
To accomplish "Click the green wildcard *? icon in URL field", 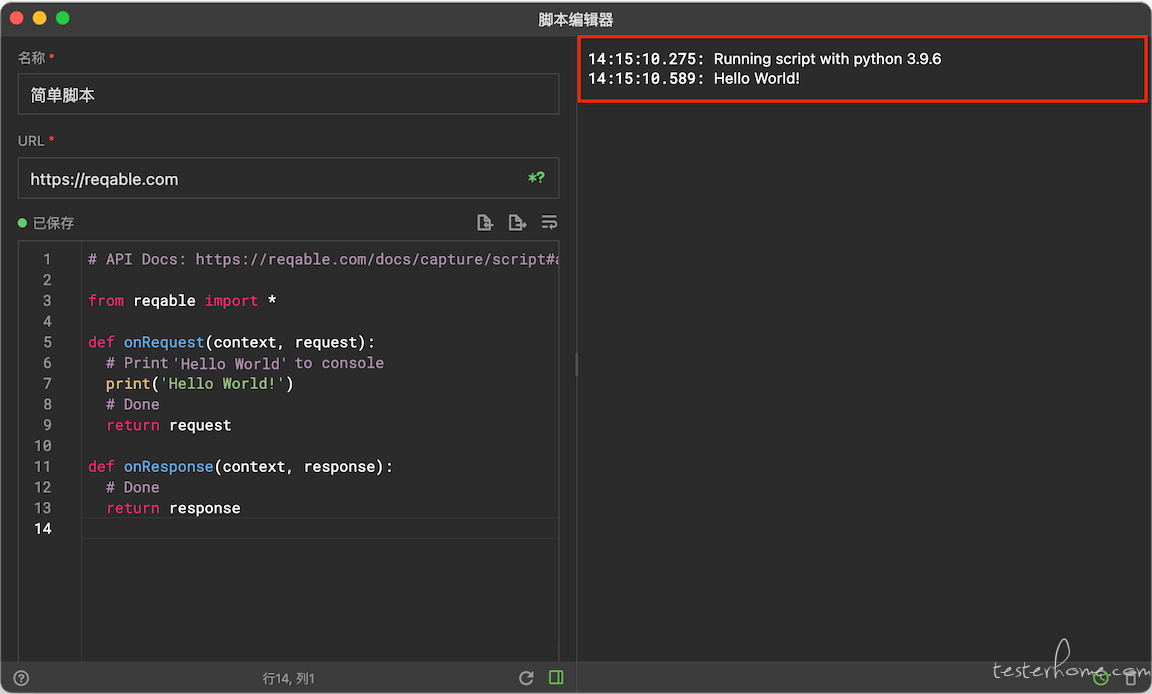I will click(536, 178).
